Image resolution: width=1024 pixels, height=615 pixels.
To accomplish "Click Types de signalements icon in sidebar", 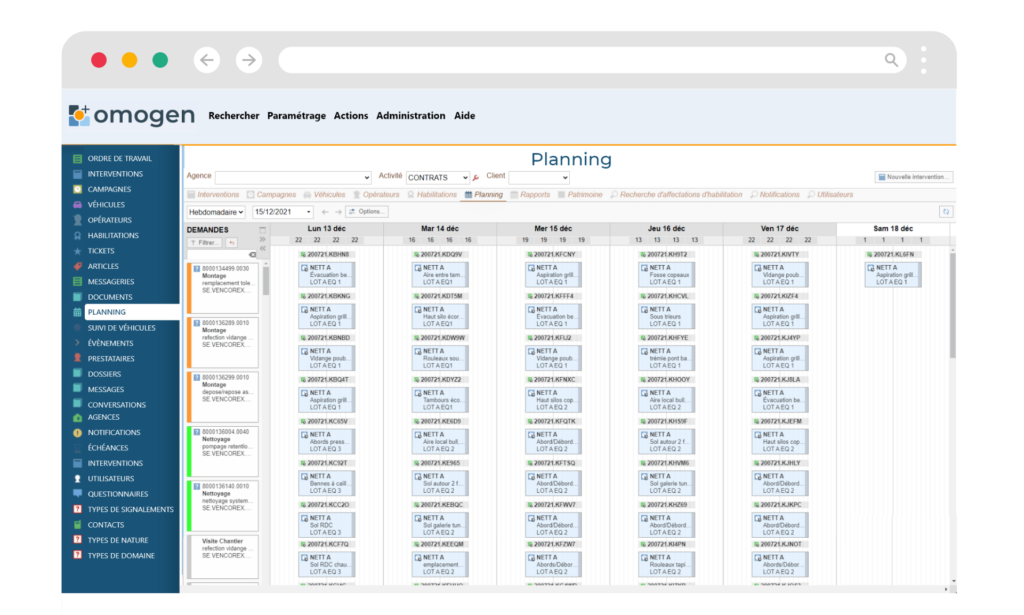I will 77,509.
